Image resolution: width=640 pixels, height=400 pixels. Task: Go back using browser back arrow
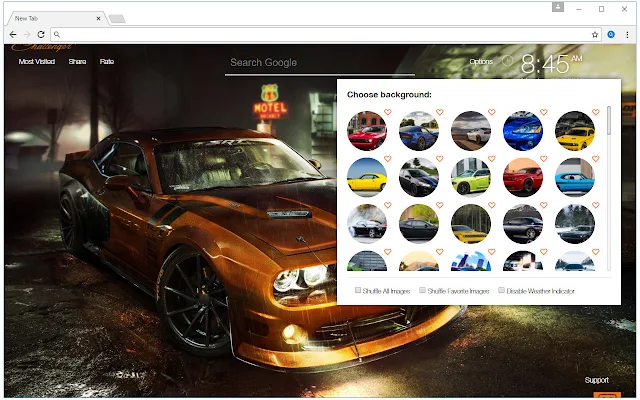[13, 35]
